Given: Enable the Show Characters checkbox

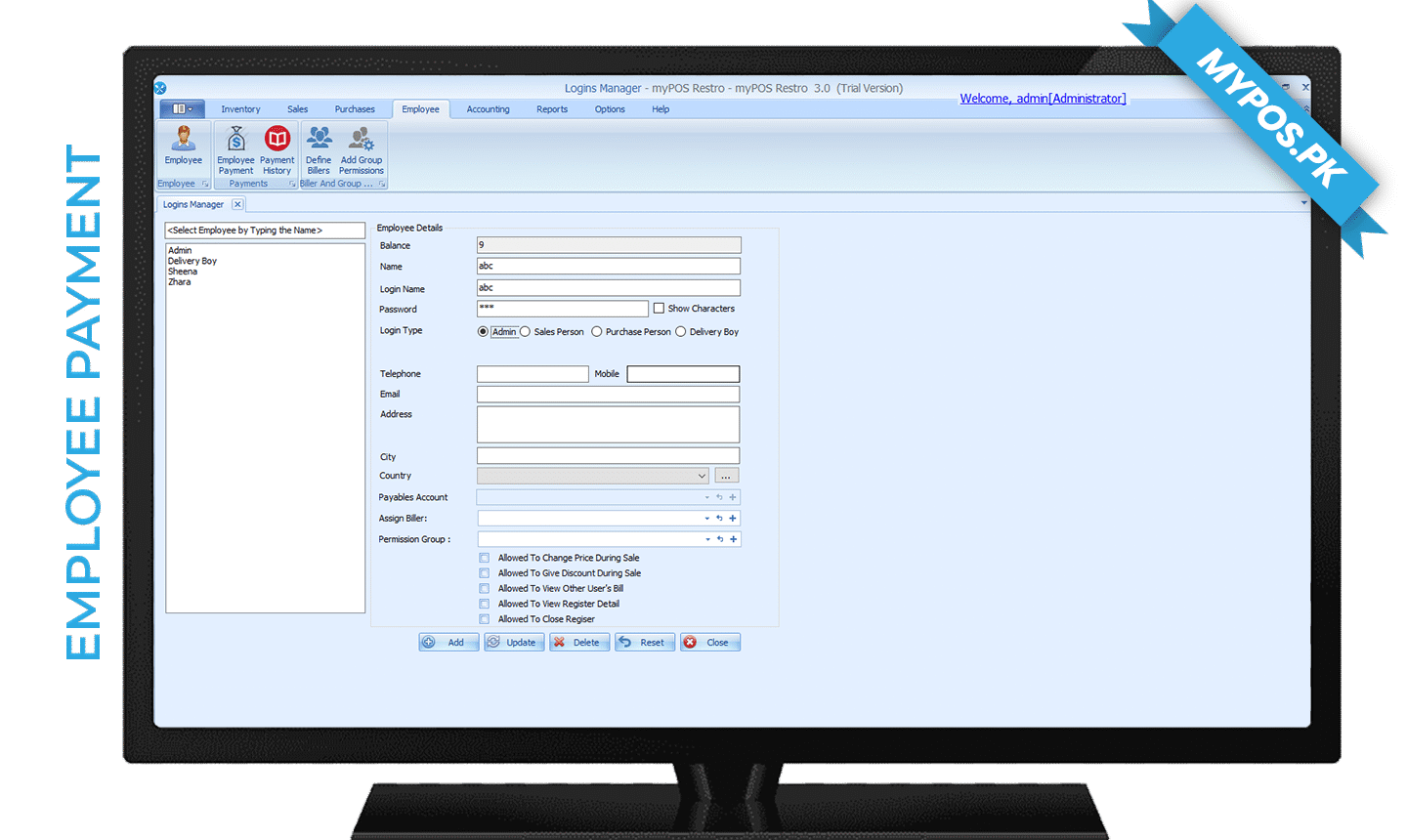Looking at the screenshot, I should click(659, 309).
